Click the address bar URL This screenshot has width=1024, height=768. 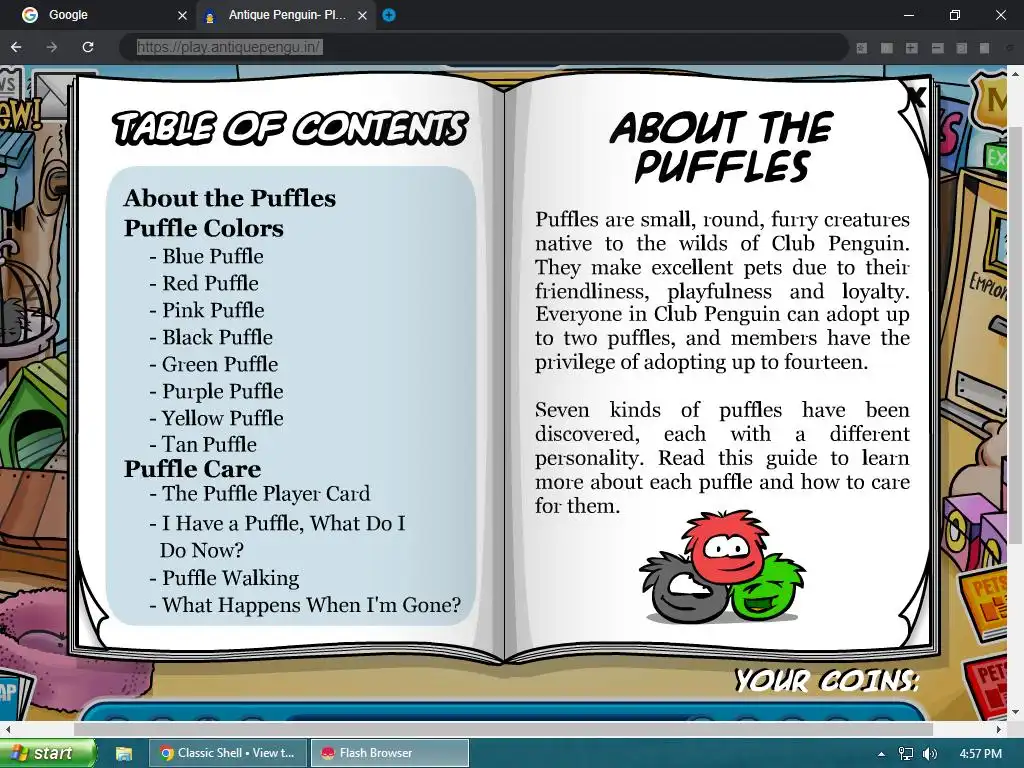click(229, 47)
